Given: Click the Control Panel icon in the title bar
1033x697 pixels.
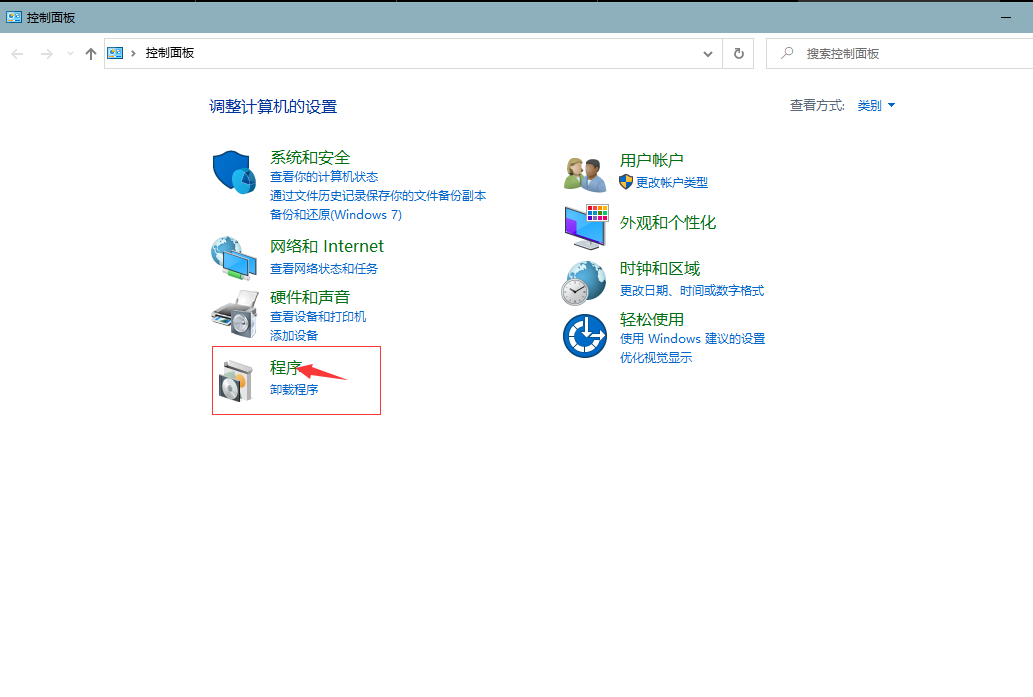Looking at the screenshot, I should pyautogui.click(x=14, y=17).
